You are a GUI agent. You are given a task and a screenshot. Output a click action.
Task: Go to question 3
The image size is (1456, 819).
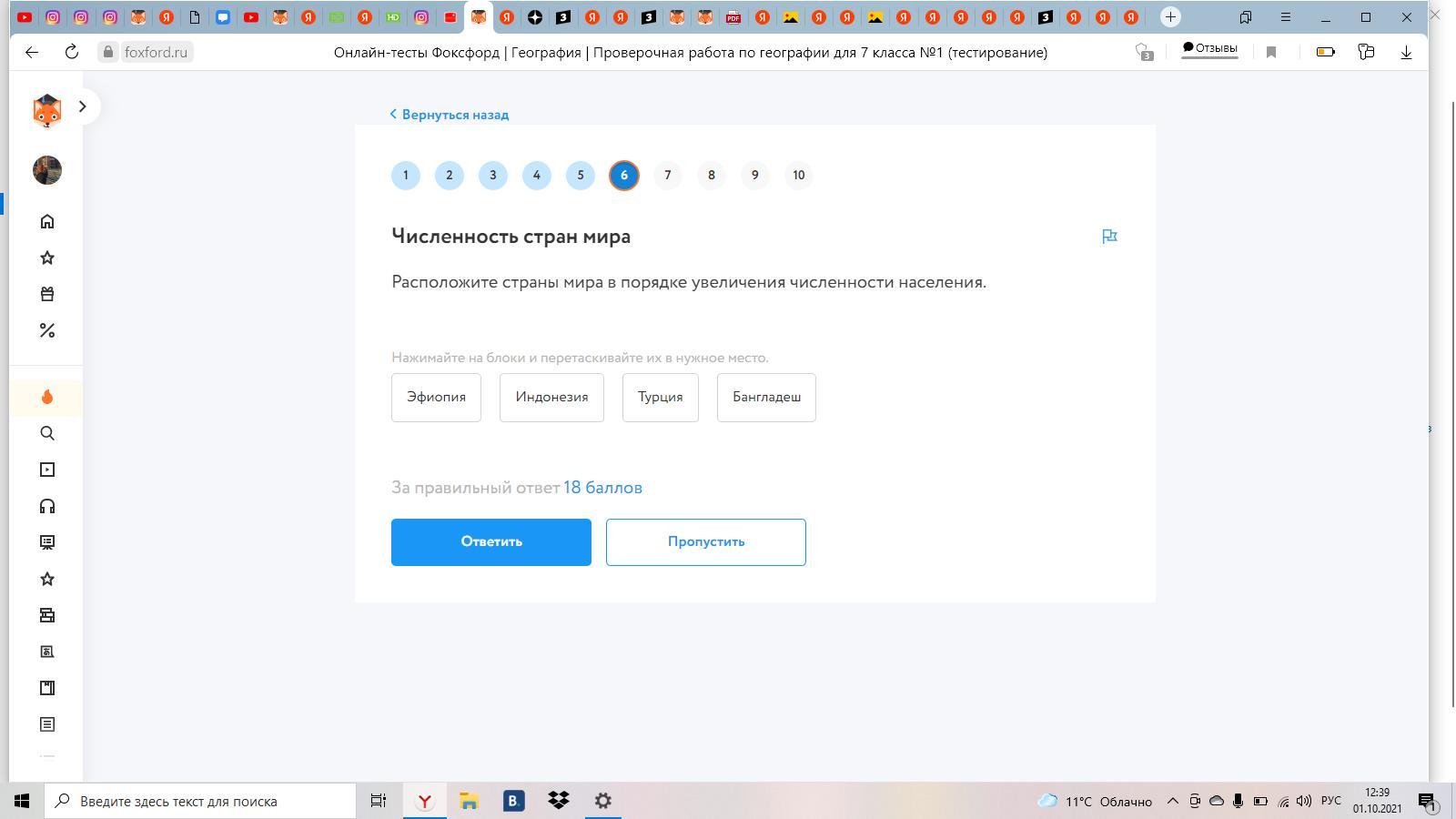493,176
